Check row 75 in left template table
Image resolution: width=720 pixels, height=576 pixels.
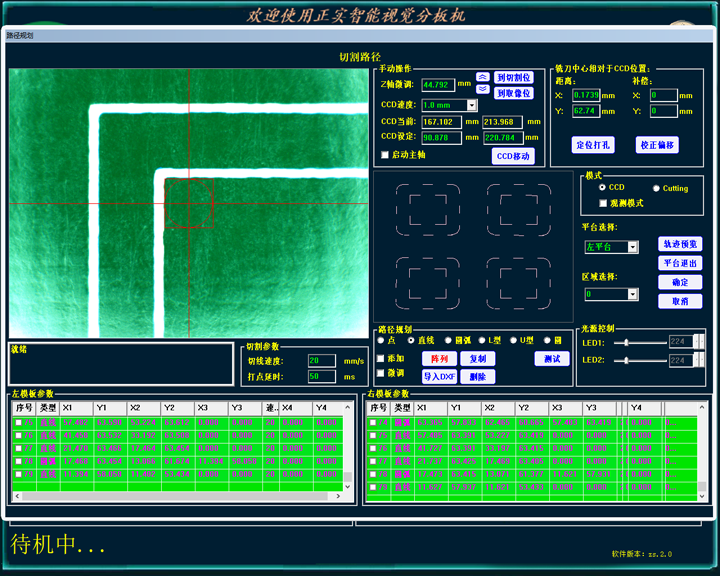click(x=18, y=422)
